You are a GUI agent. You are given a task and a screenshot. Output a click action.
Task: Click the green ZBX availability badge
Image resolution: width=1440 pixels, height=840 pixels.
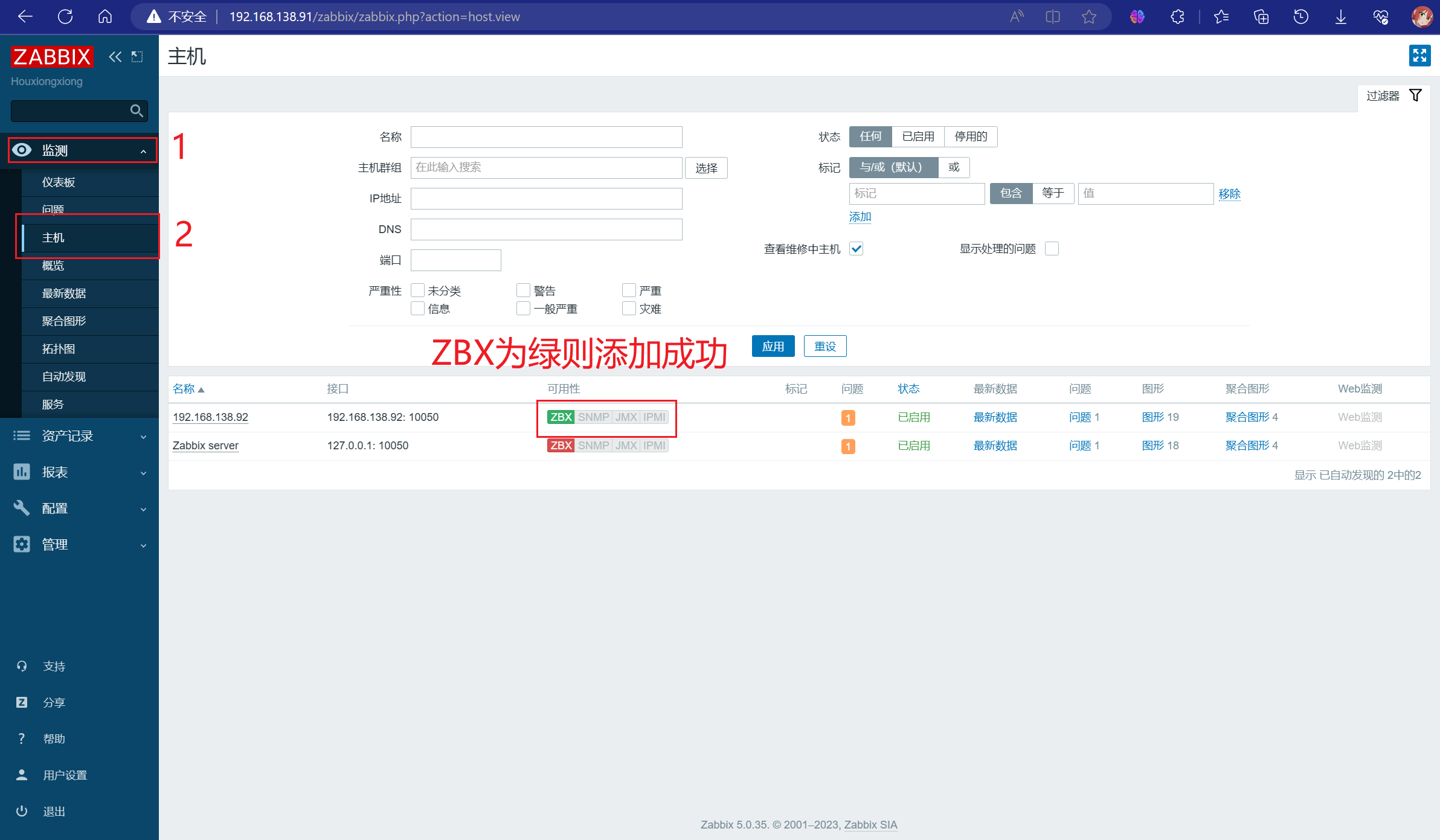[x=561, y=417]
